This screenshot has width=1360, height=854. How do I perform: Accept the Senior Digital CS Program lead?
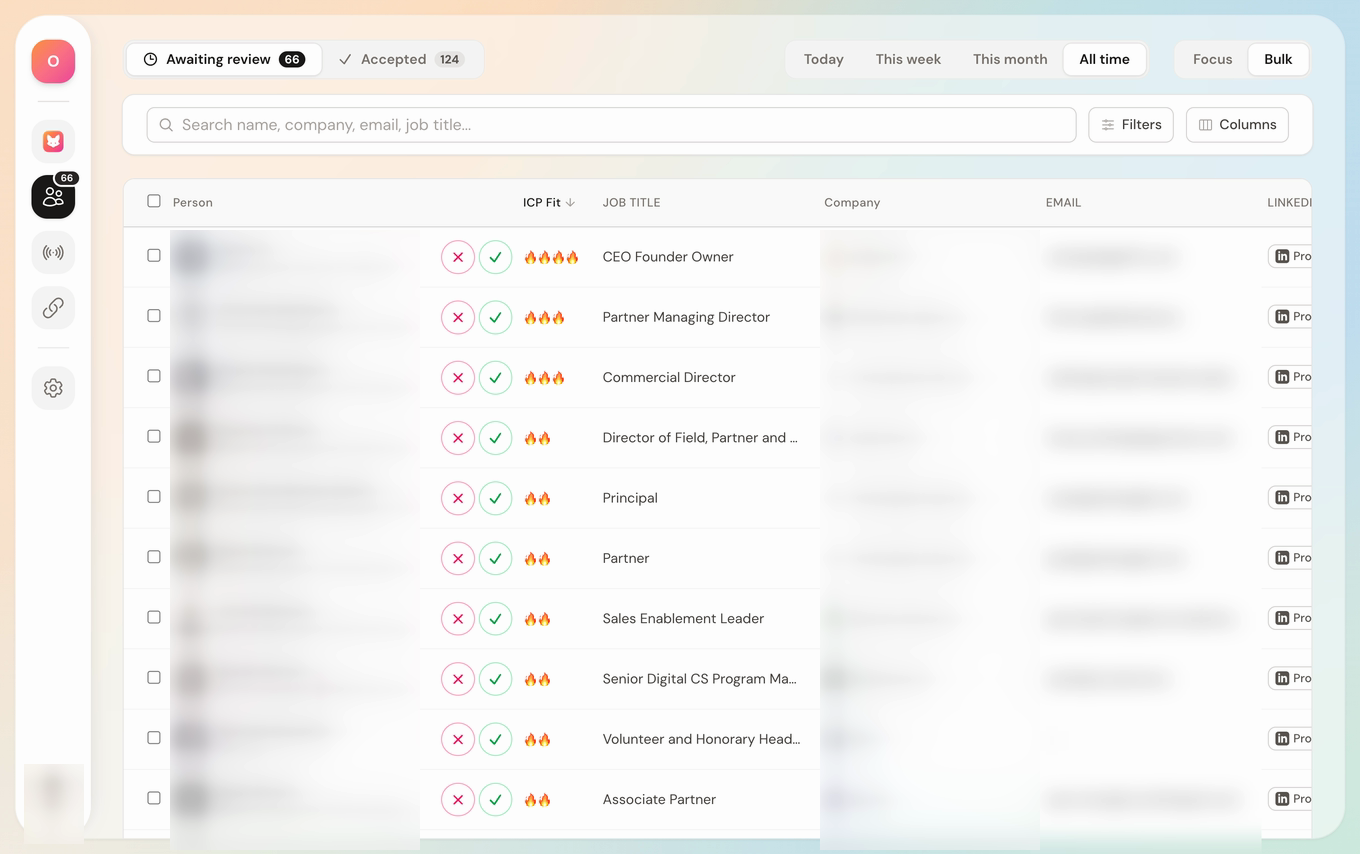pyautogui.click(x=495, y=679)
